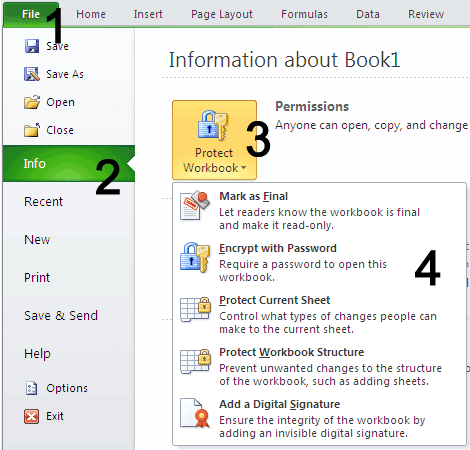Click the Save As icon
Image resolution: width=470 pixels, height=450 pixels.
[32, 74]
